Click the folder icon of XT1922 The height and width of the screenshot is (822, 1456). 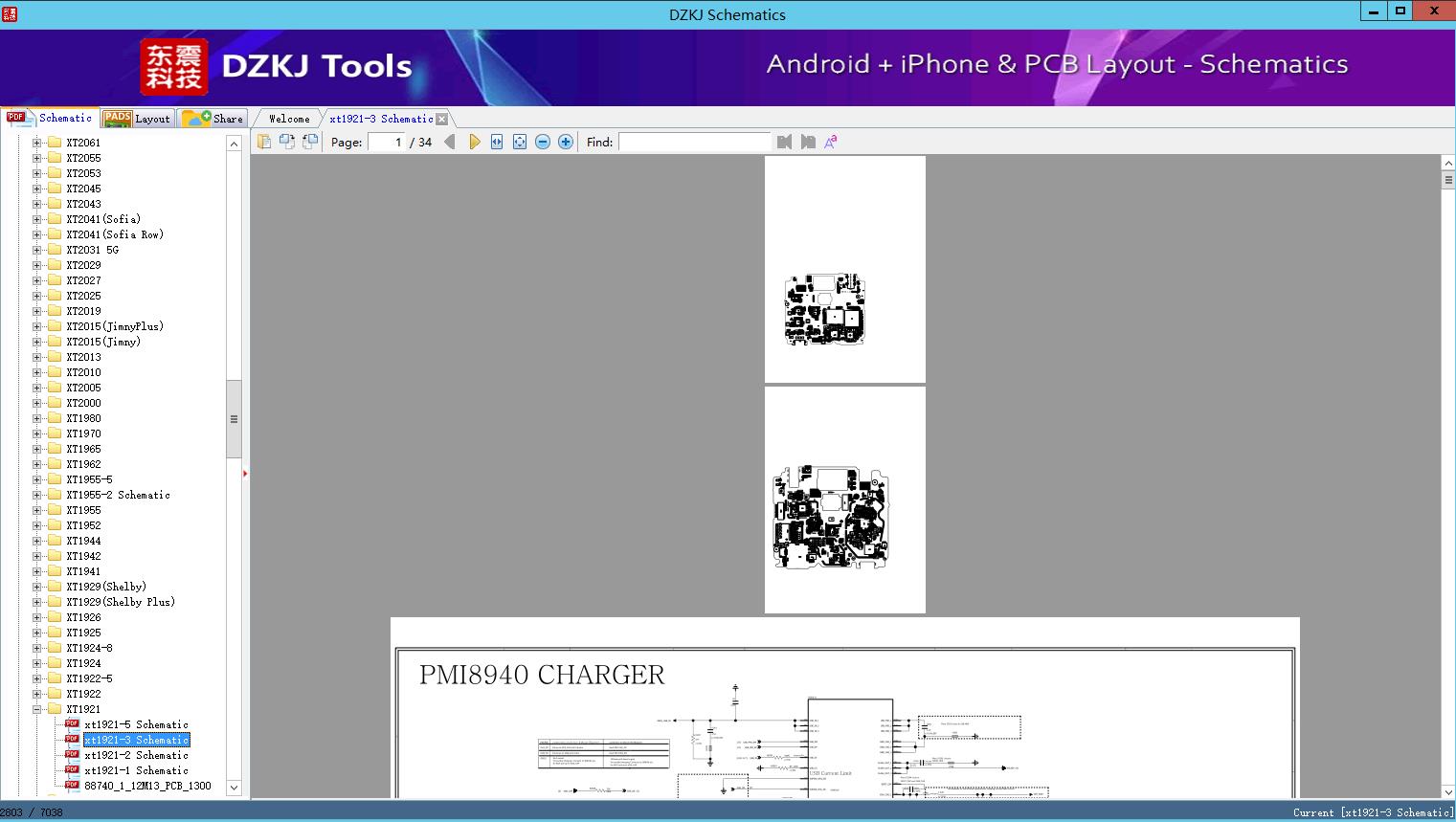(55, 694)
